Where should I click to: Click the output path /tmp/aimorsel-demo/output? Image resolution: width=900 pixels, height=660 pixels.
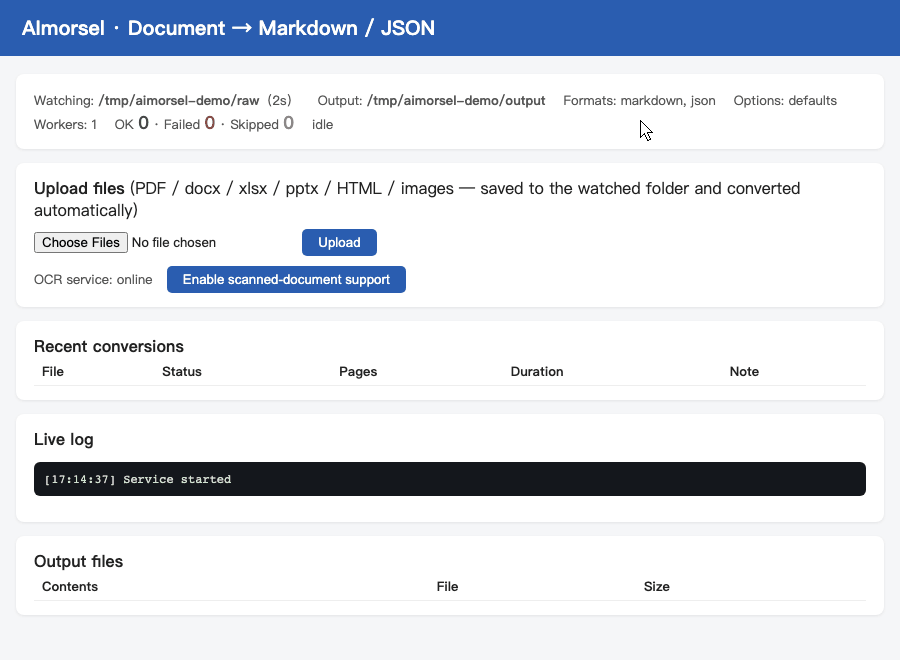point(456,101)
